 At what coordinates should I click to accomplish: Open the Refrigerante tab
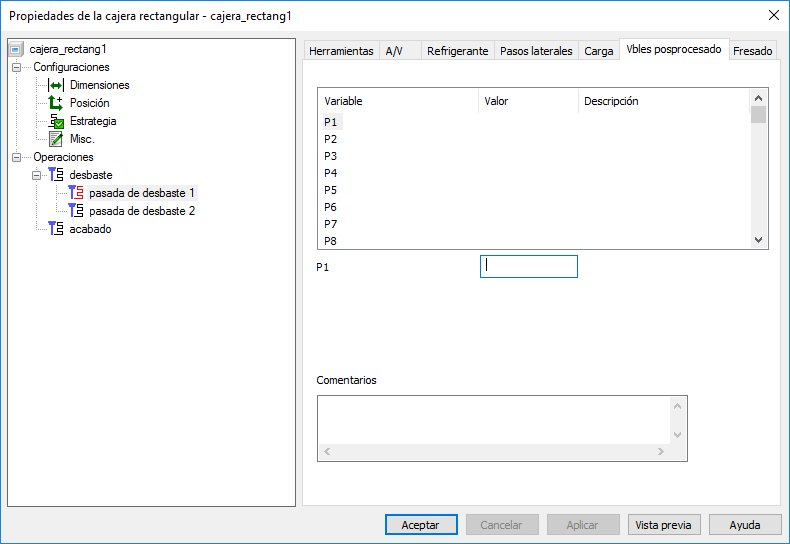click(457, 51)
